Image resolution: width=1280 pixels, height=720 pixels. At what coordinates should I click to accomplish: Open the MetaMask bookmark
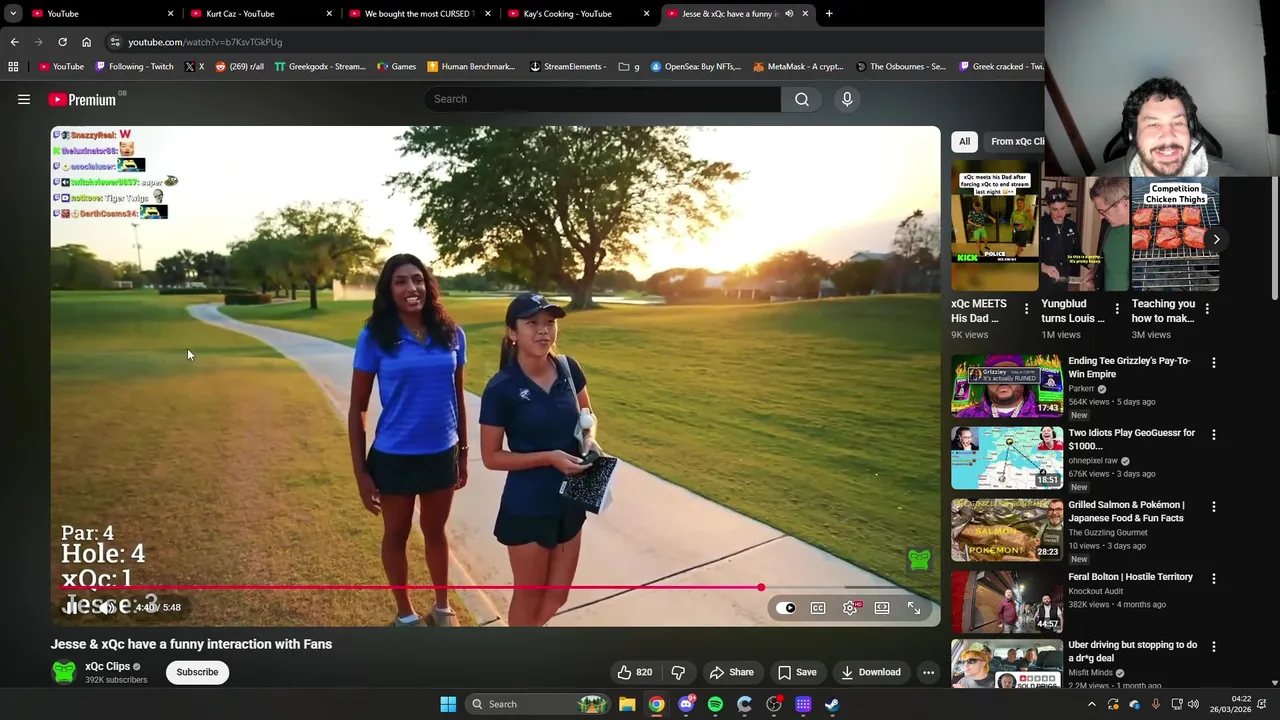coord(798,67)
